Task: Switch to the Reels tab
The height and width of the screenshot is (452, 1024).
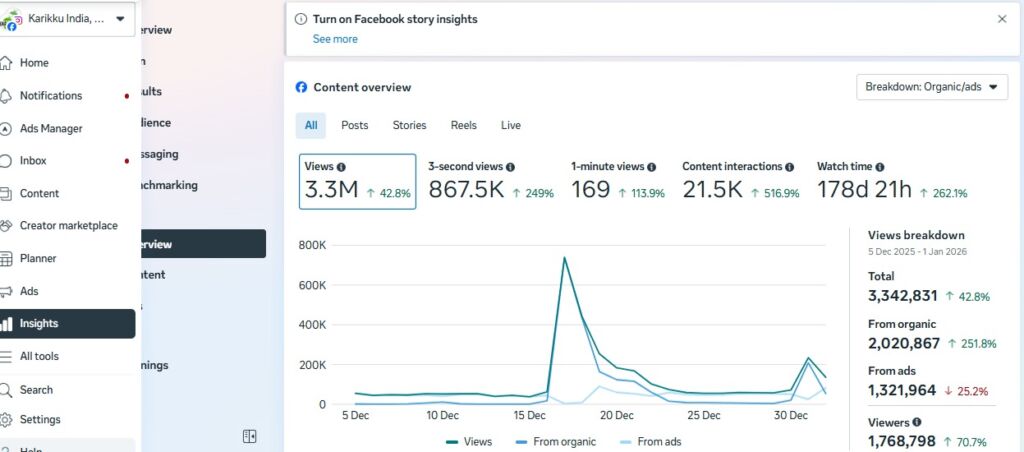Action: [x=463, y=126]
